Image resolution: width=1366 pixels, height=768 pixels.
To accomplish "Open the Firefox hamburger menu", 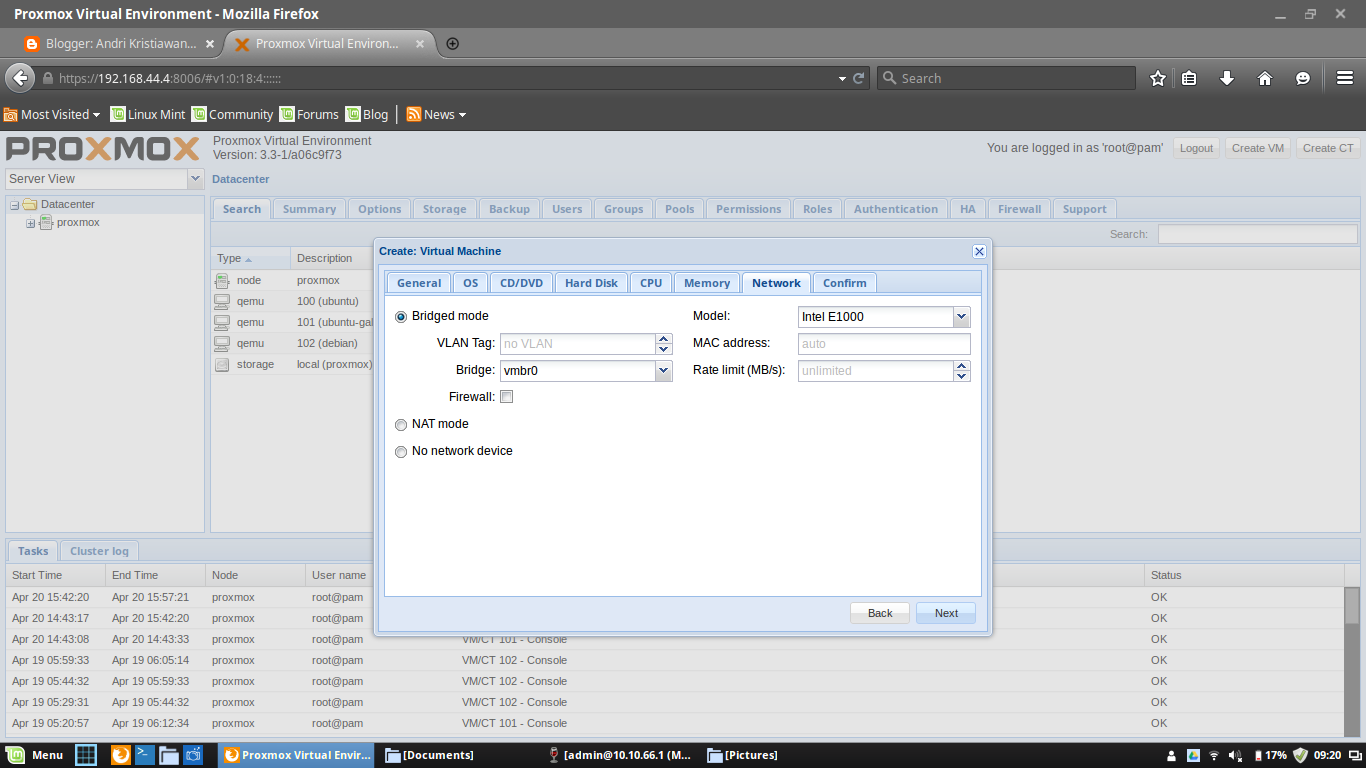I will (x=1344, y=78).
